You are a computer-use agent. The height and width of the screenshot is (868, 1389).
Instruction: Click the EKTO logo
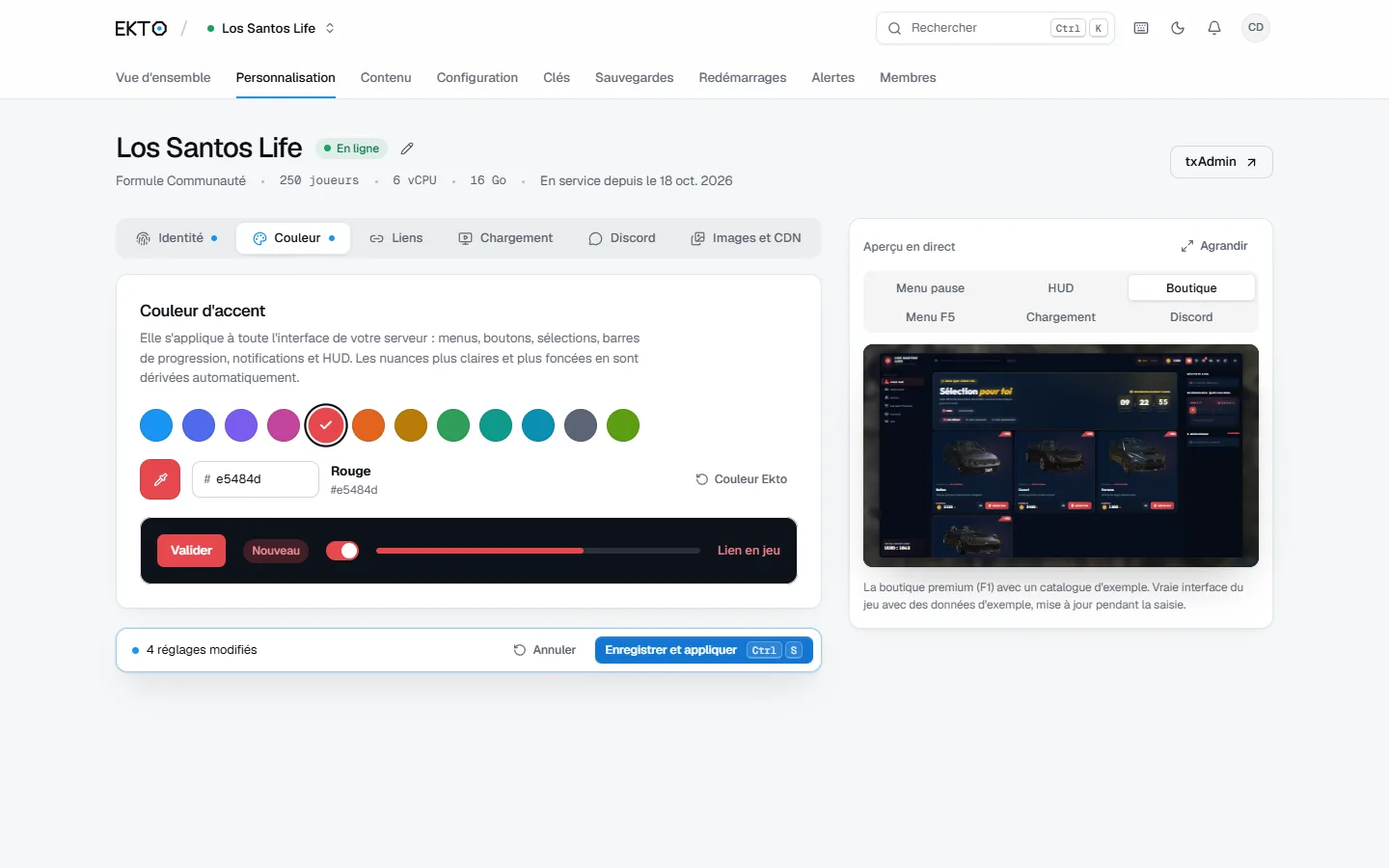coord(141,29)
